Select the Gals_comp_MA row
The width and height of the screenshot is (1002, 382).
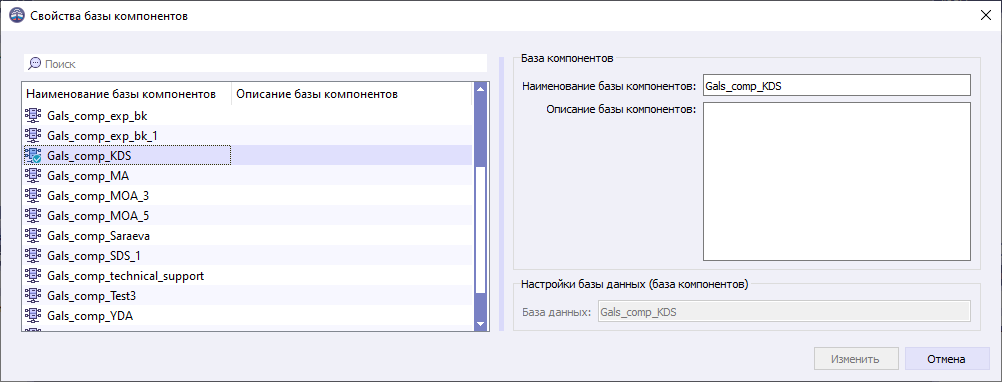click(x=247, y=175)
